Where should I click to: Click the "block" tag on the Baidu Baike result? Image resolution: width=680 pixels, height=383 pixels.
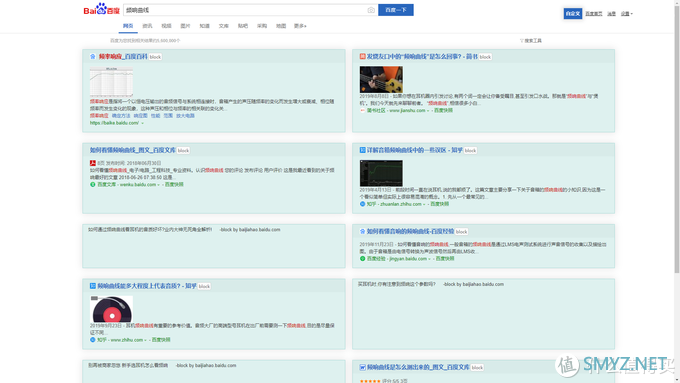pos(155,57)
